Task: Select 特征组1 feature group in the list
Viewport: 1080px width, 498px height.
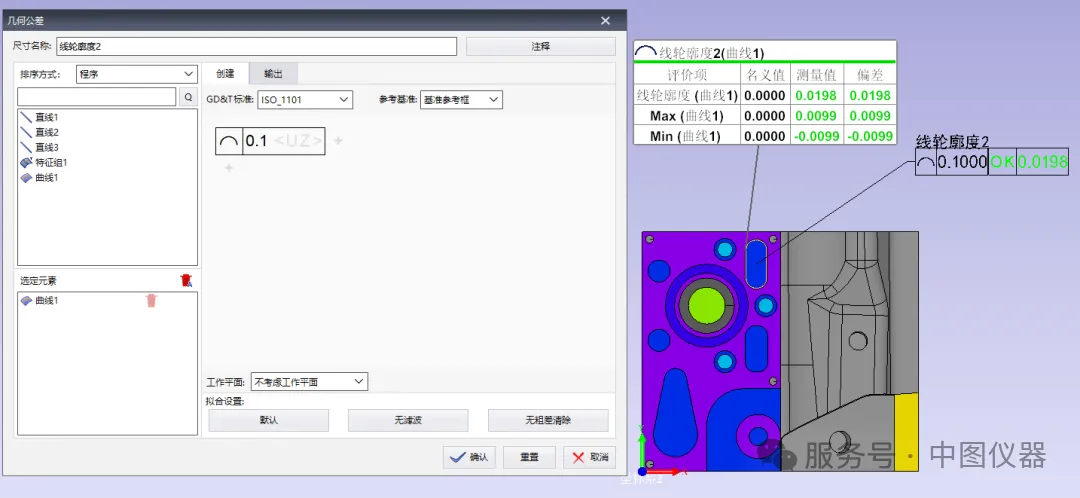Action: pyautogui.click(x=50, y=162)
